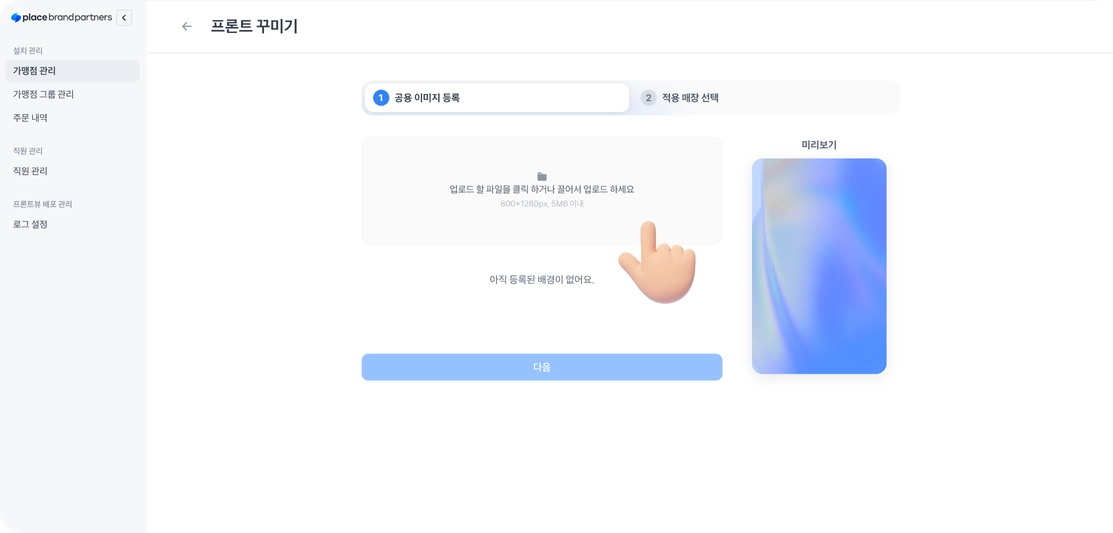Click the pointing hand graphic
Image resolution: width=1113 pixels, height=533 pixels.
[x=657, y=262]
